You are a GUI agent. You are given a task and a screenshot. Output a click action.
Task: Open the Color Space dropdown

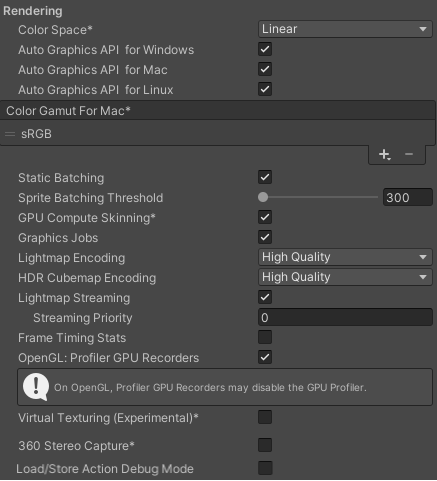345,29
